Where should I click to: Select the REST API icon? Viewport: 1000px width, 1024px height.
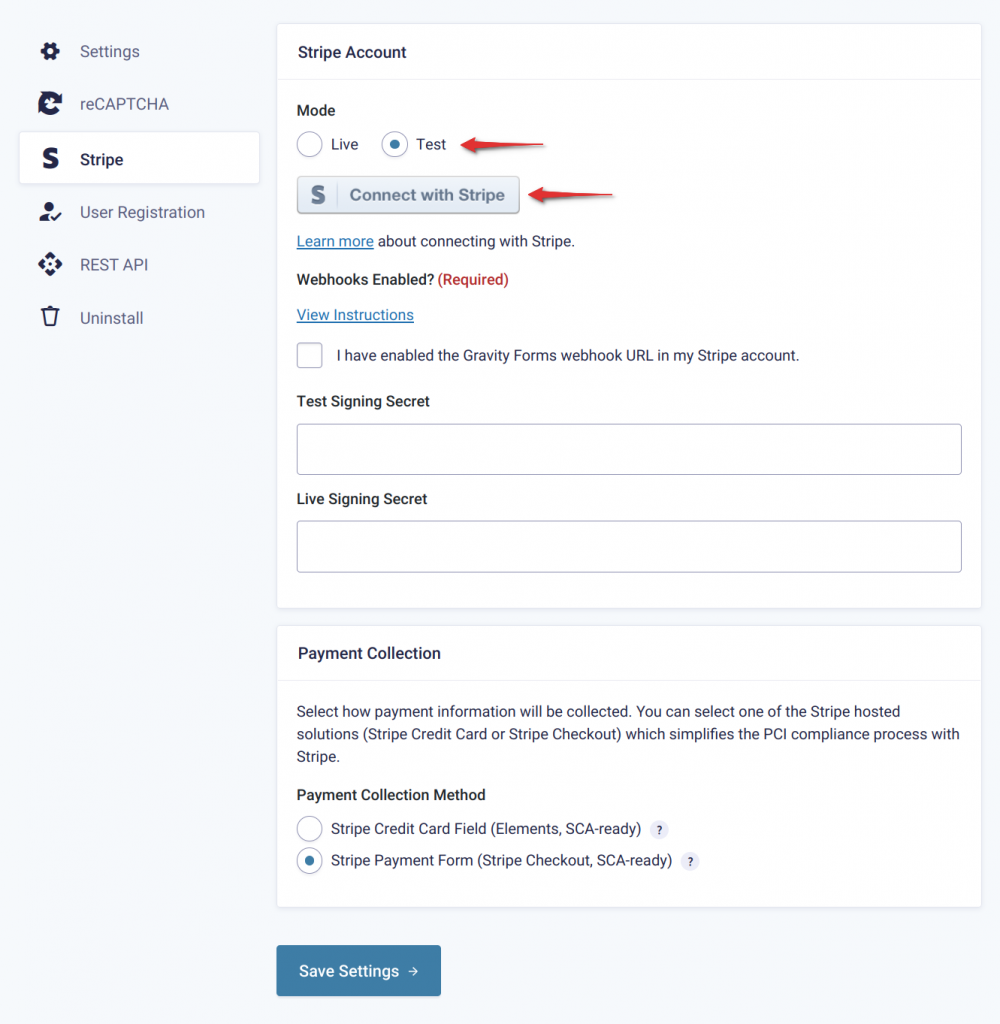[50, 264]
